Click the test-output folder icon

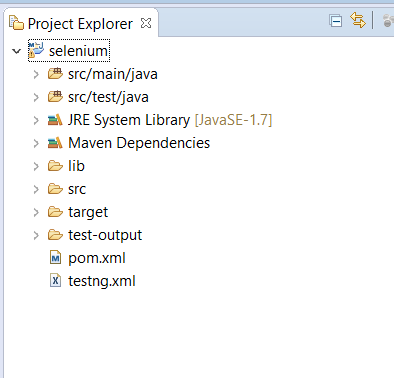point(55,235)
